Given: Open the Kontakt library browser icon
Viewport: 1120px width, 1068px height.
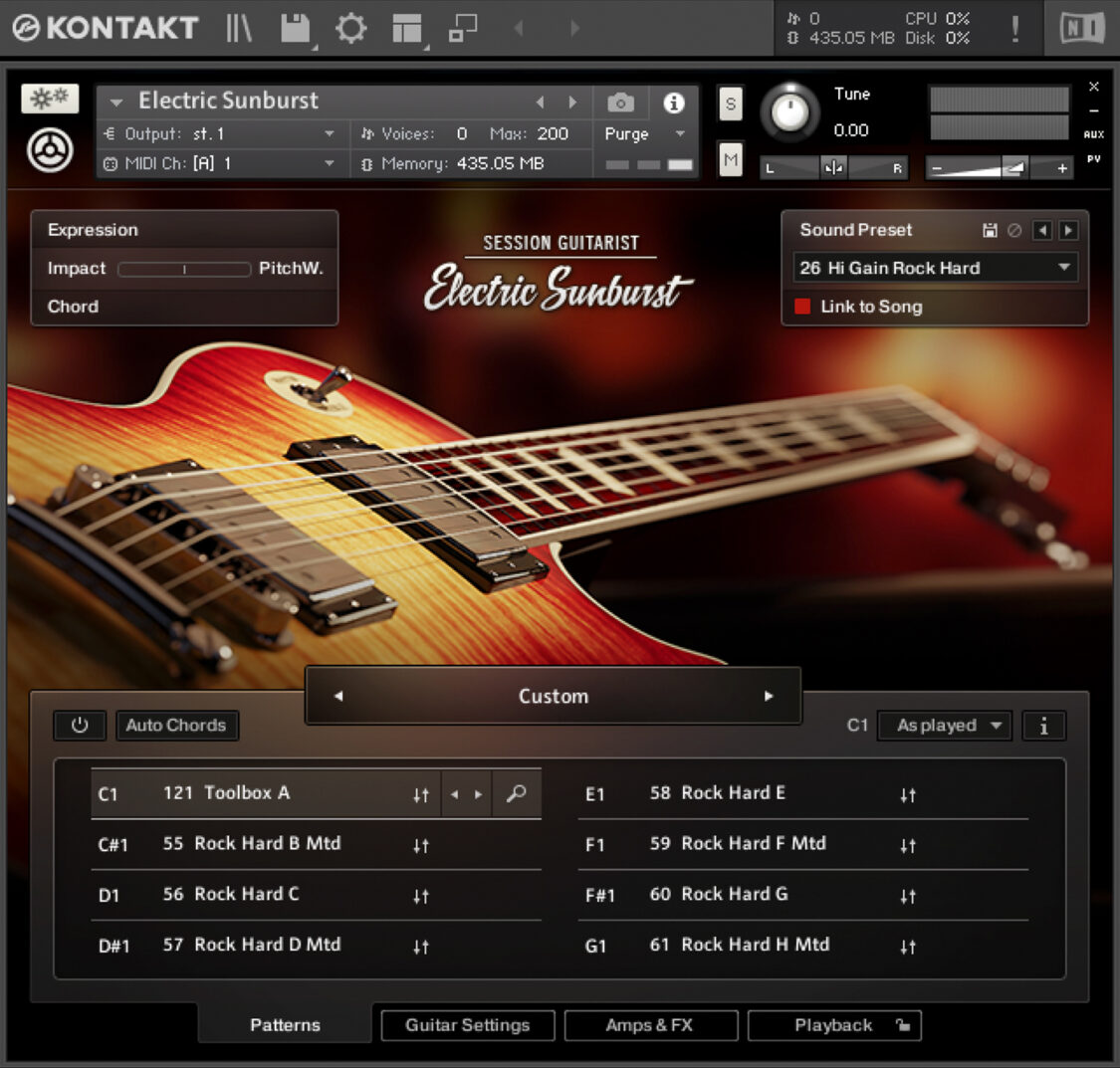Looking at the screenshot, I should point(239,29).
